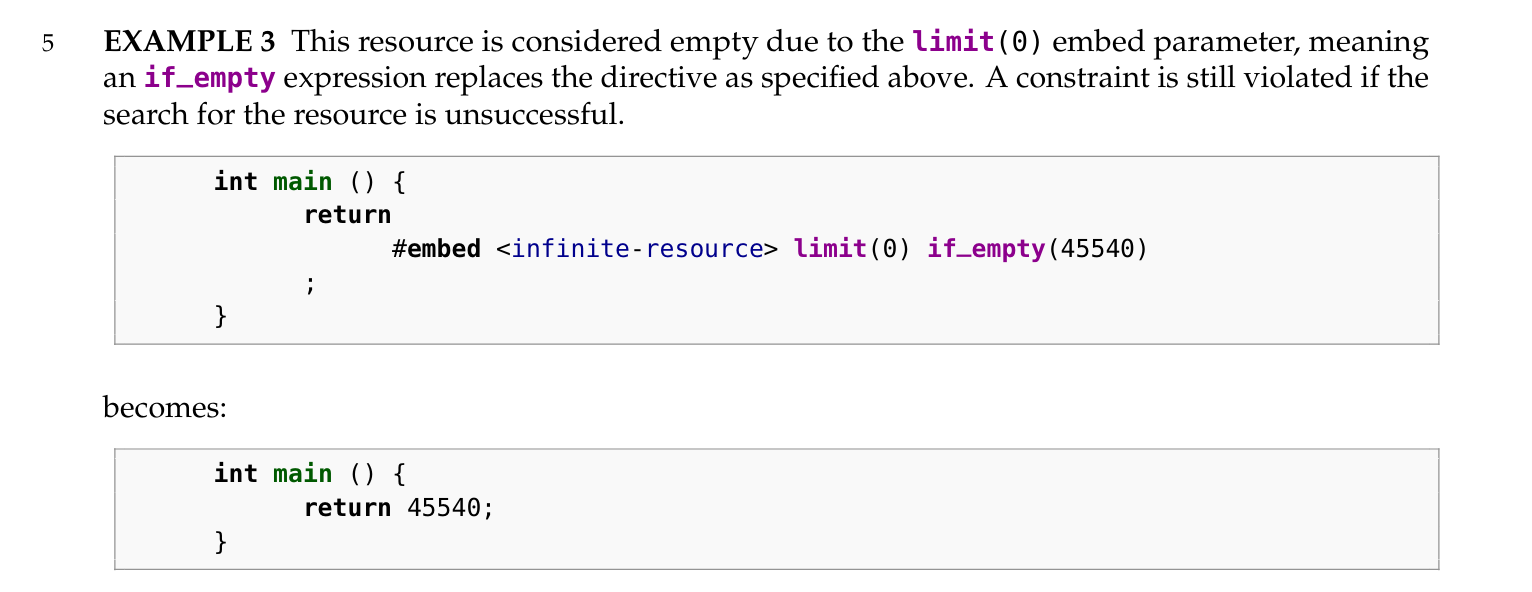
Task: Click int main in the second code block
Action: tap(273, 473)
